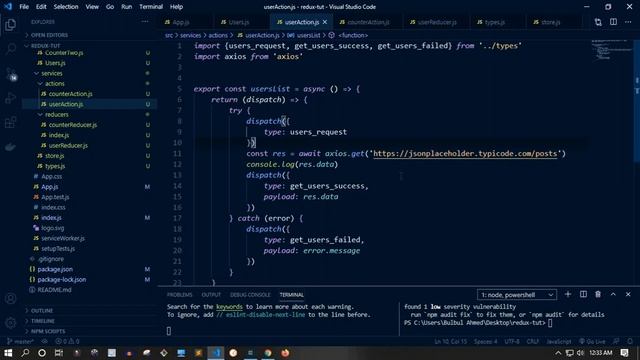Switch to the userReducer.js editor tab

(437, 22)
